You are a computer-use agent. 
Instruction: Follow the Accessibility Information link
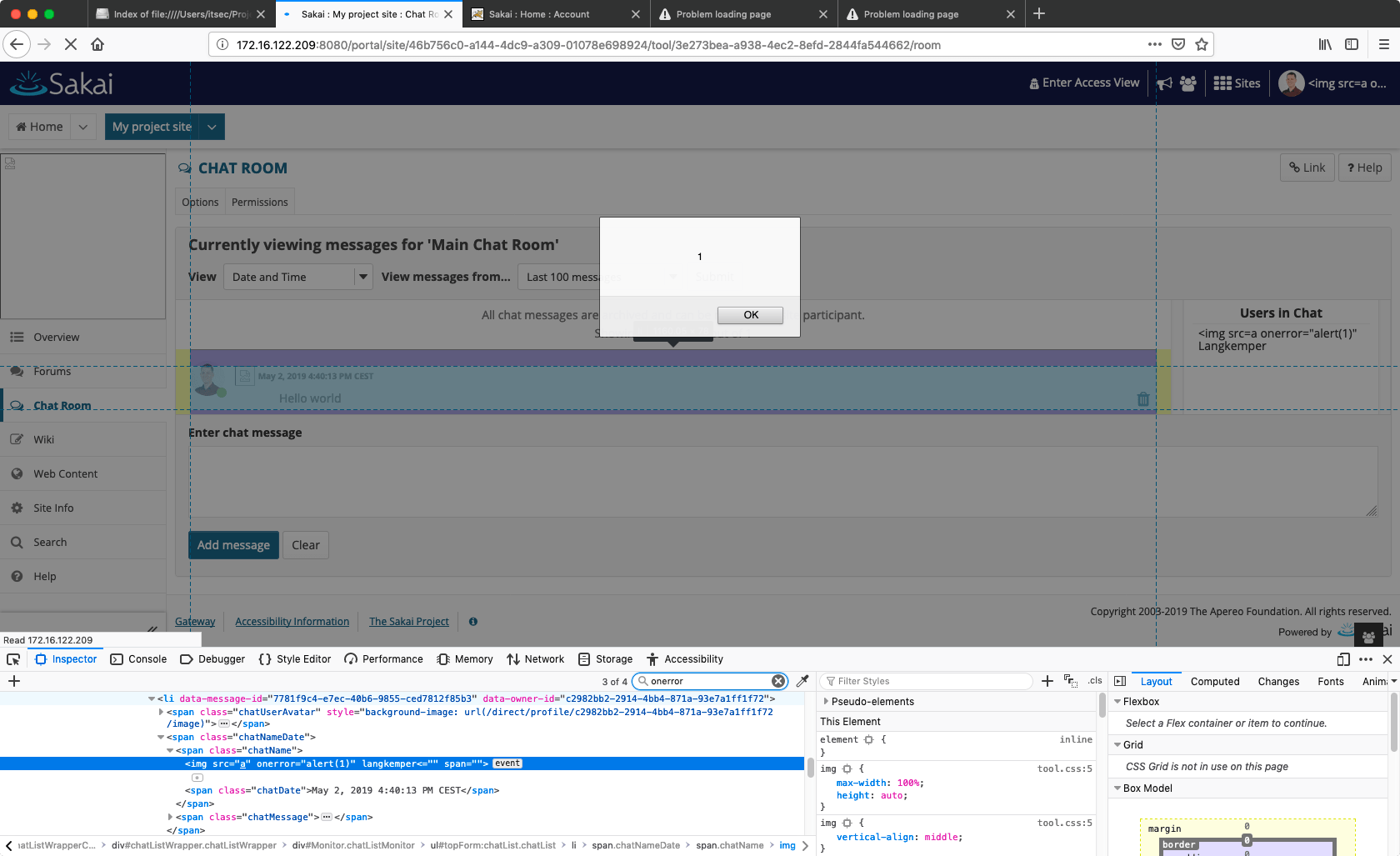click(x=292, y=622)
